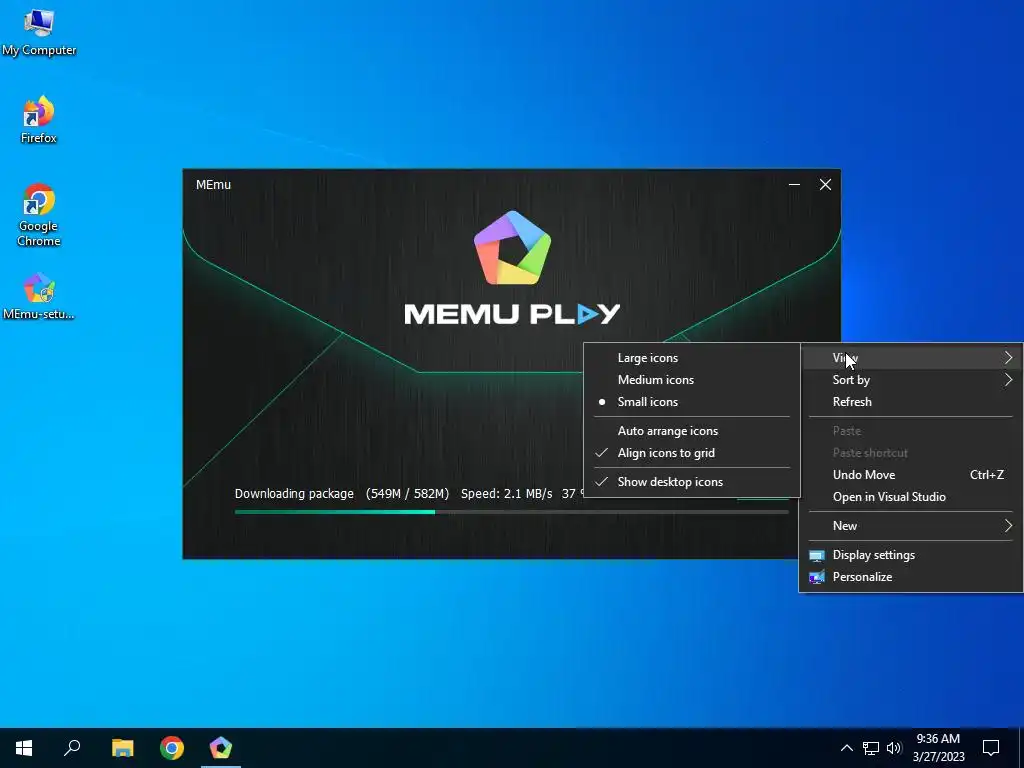Expand the View submenu arrow
Viewport: 1024px width, 768px height.
point(1009,358)
